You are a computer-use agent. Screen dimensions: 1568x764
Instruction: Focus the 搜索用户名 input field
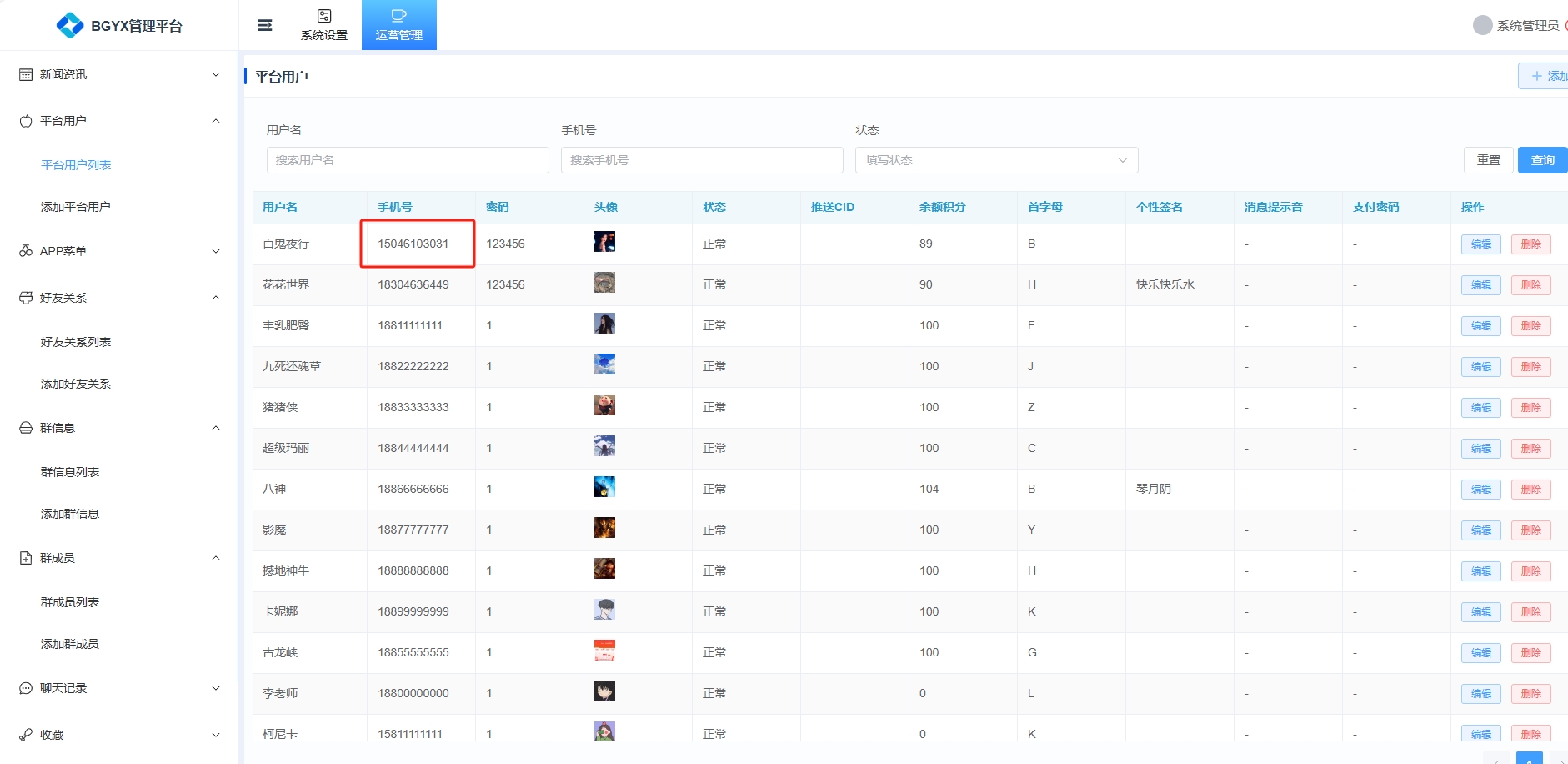pyautogui.click(x=408, y=160)
